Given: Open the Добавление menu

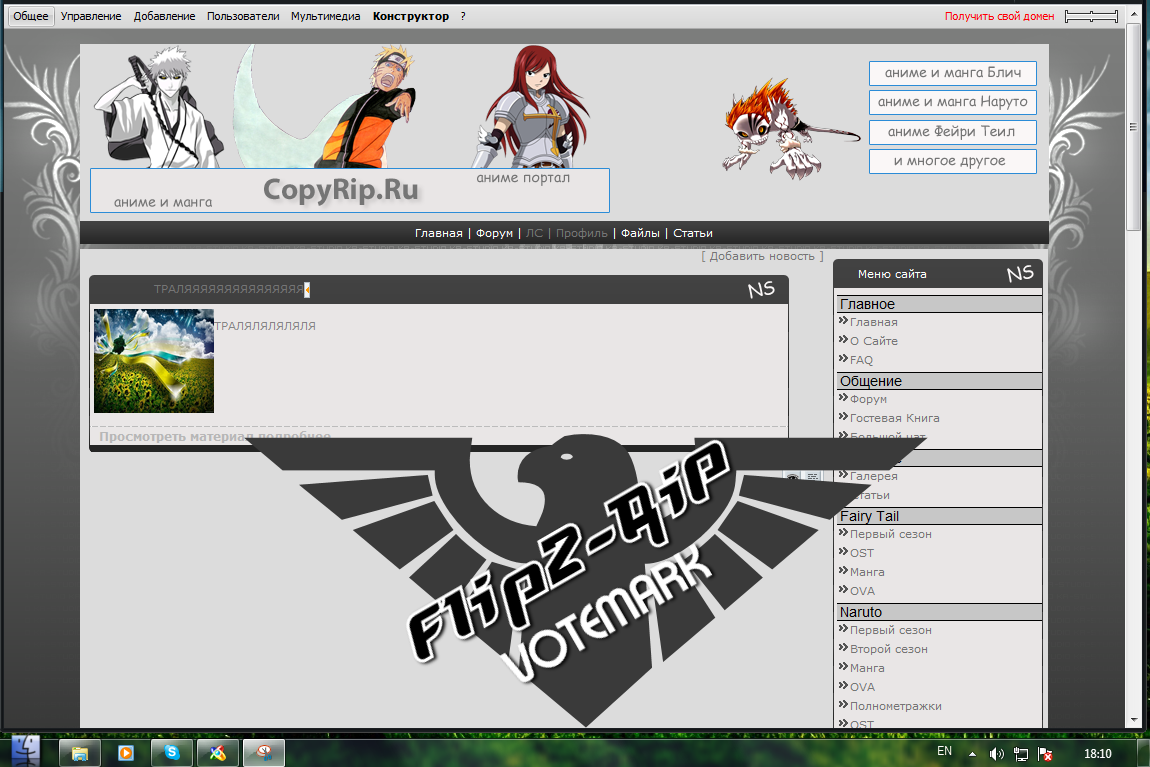Looking at the screenshot, I should click(x=164, y=16).
